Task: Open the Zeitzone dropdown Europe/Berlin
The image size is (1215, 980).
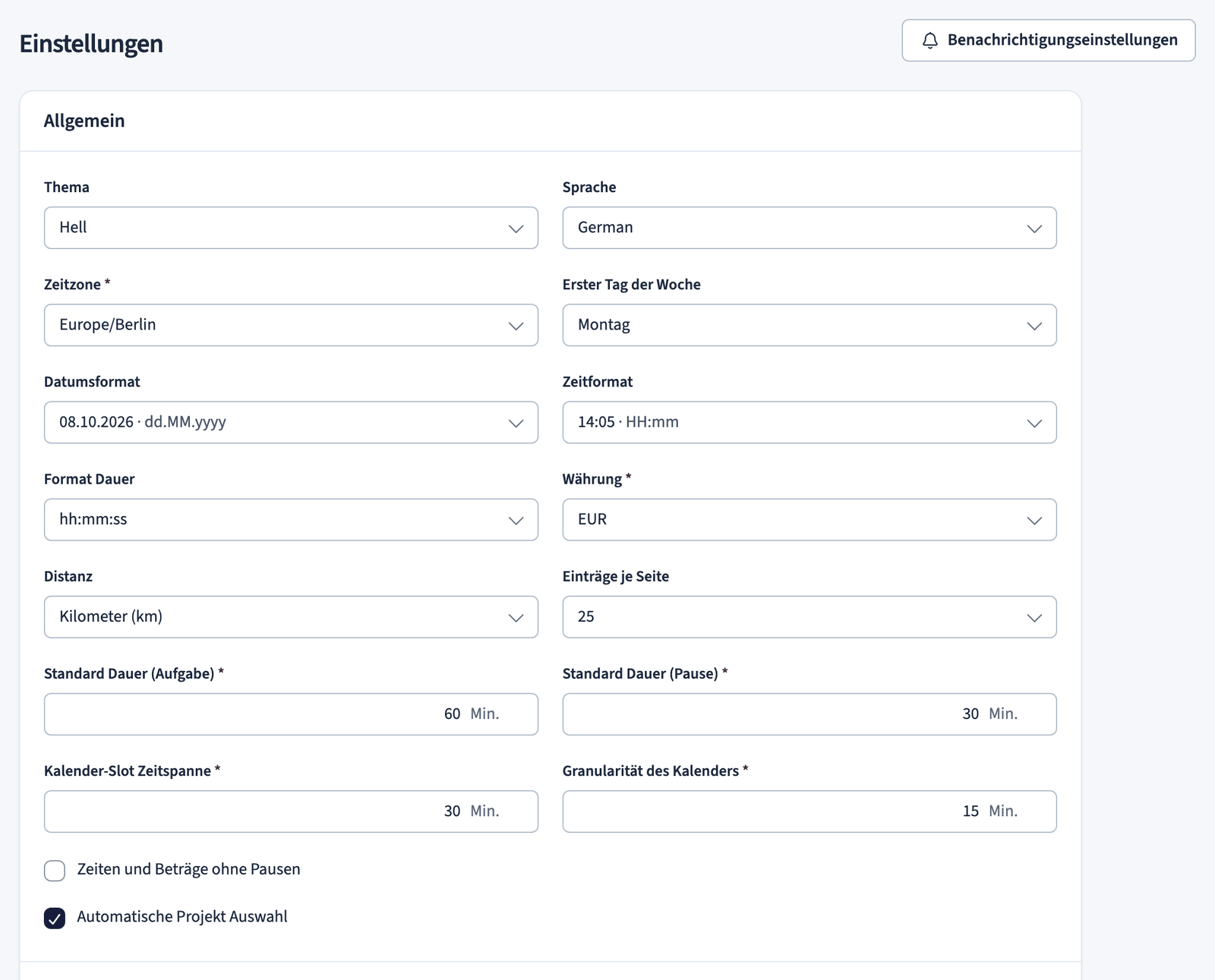Action: [x=291, y=325]
